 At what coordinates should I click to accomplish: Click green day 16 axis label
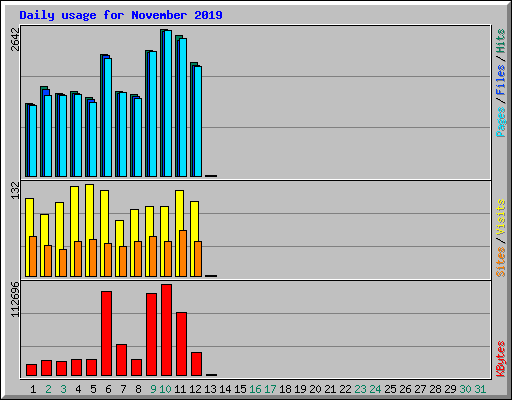[x=255, y=389]
